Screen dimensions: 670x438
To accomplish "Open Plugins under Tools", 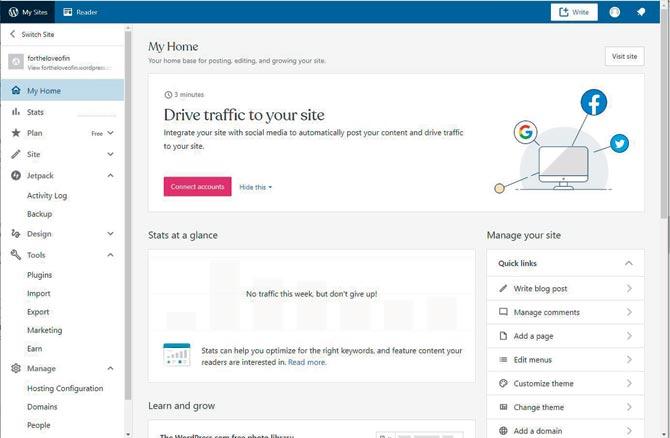I will (x=39, y=275).
